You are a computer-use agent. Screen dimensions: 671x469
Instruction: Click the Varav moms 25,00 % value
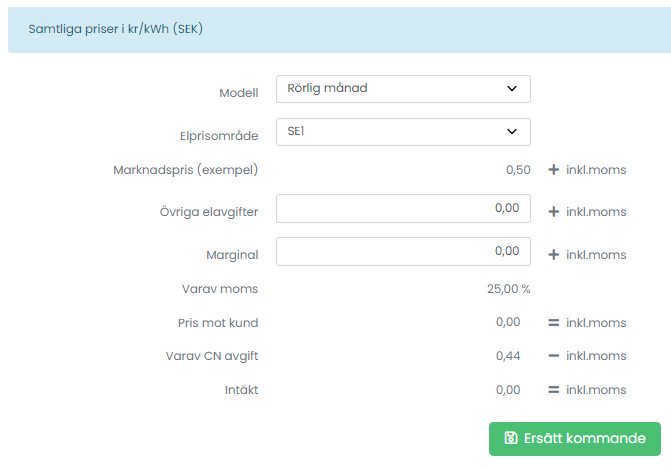click(508, 289)
